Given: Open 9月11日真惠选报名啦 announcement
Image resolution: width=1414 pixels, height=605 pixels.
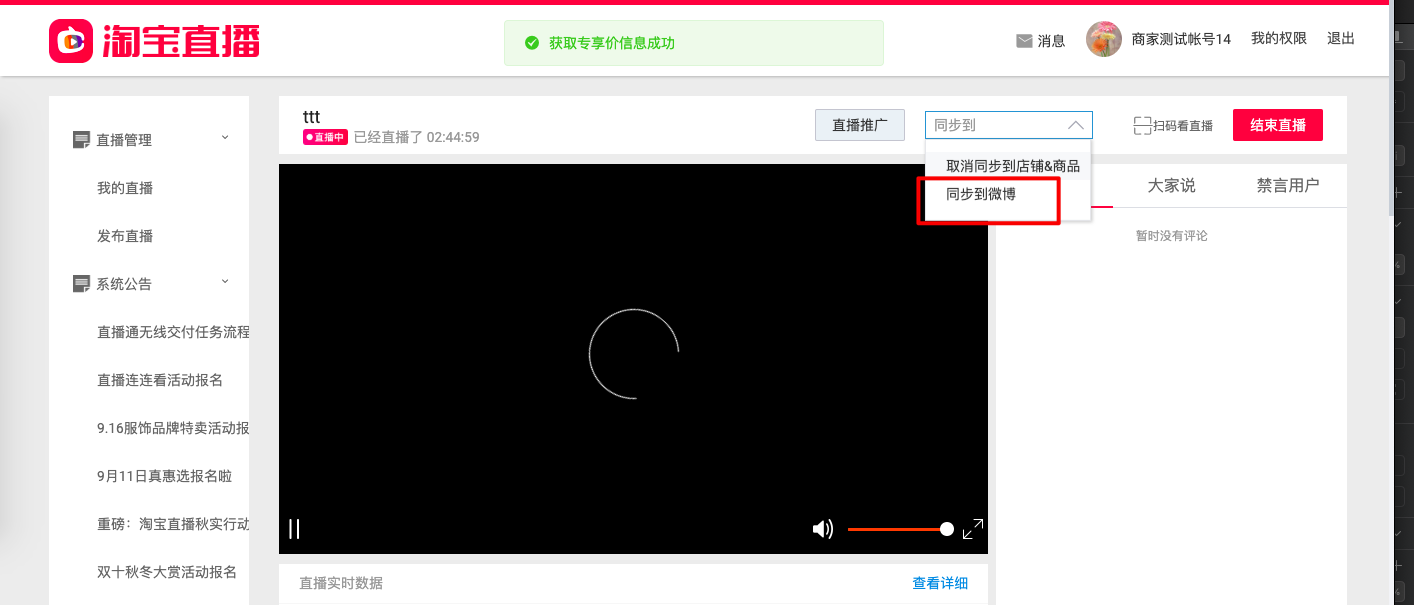Looking at the screenshot, I should coord(164,476).
